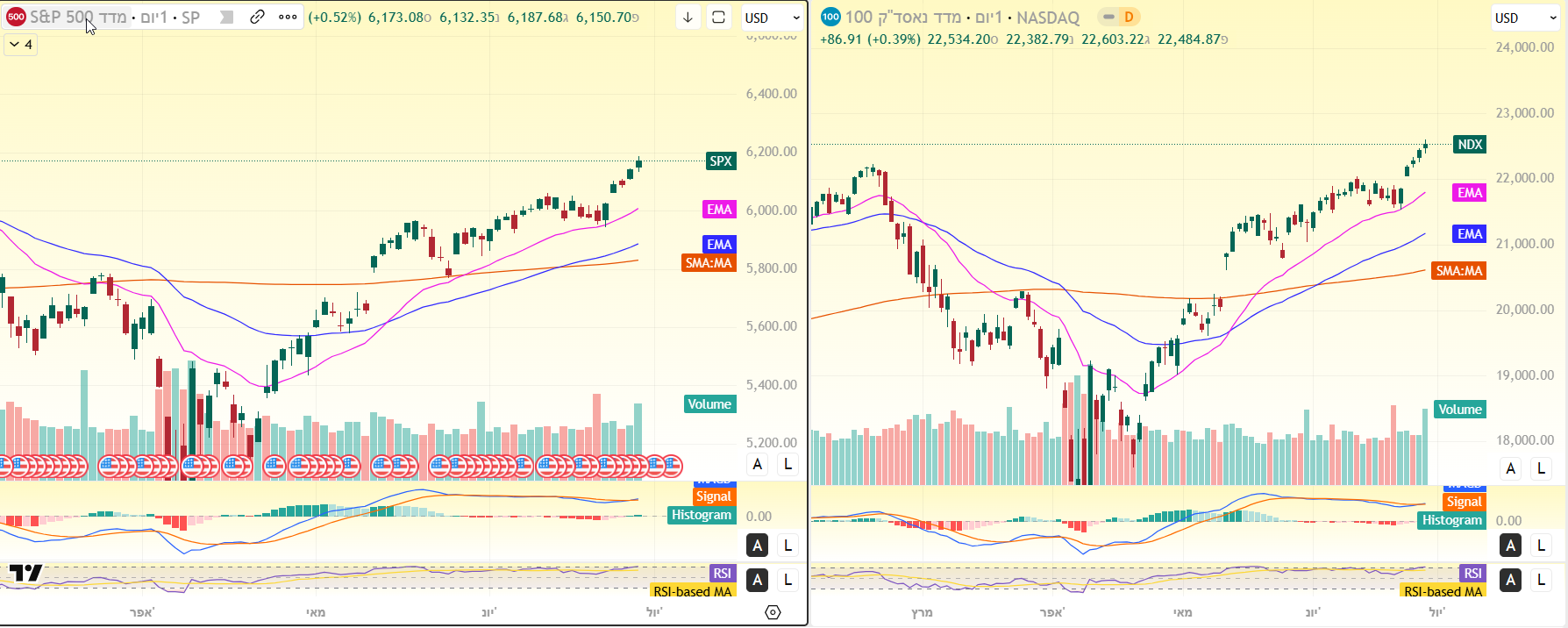The width and height of the screenshot is (1568, 628).
Task: Click RSI-based MA label on NASDAQ chart
Action: pos(1443,591)
